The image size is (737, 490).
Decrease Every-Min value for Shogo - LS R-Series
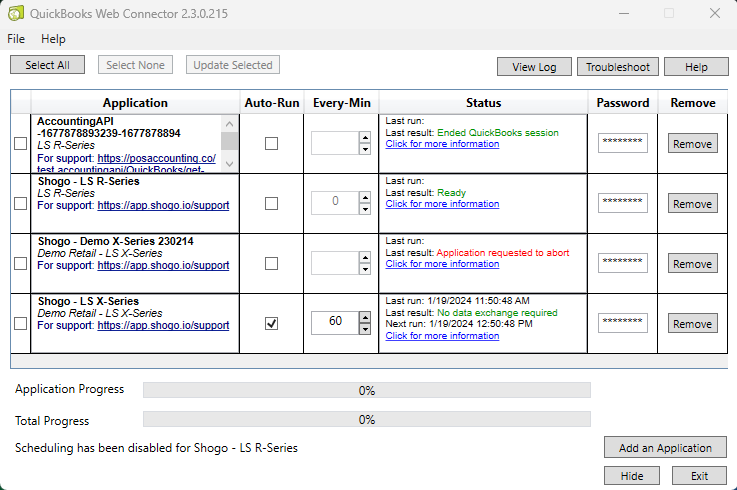point(365,209)
